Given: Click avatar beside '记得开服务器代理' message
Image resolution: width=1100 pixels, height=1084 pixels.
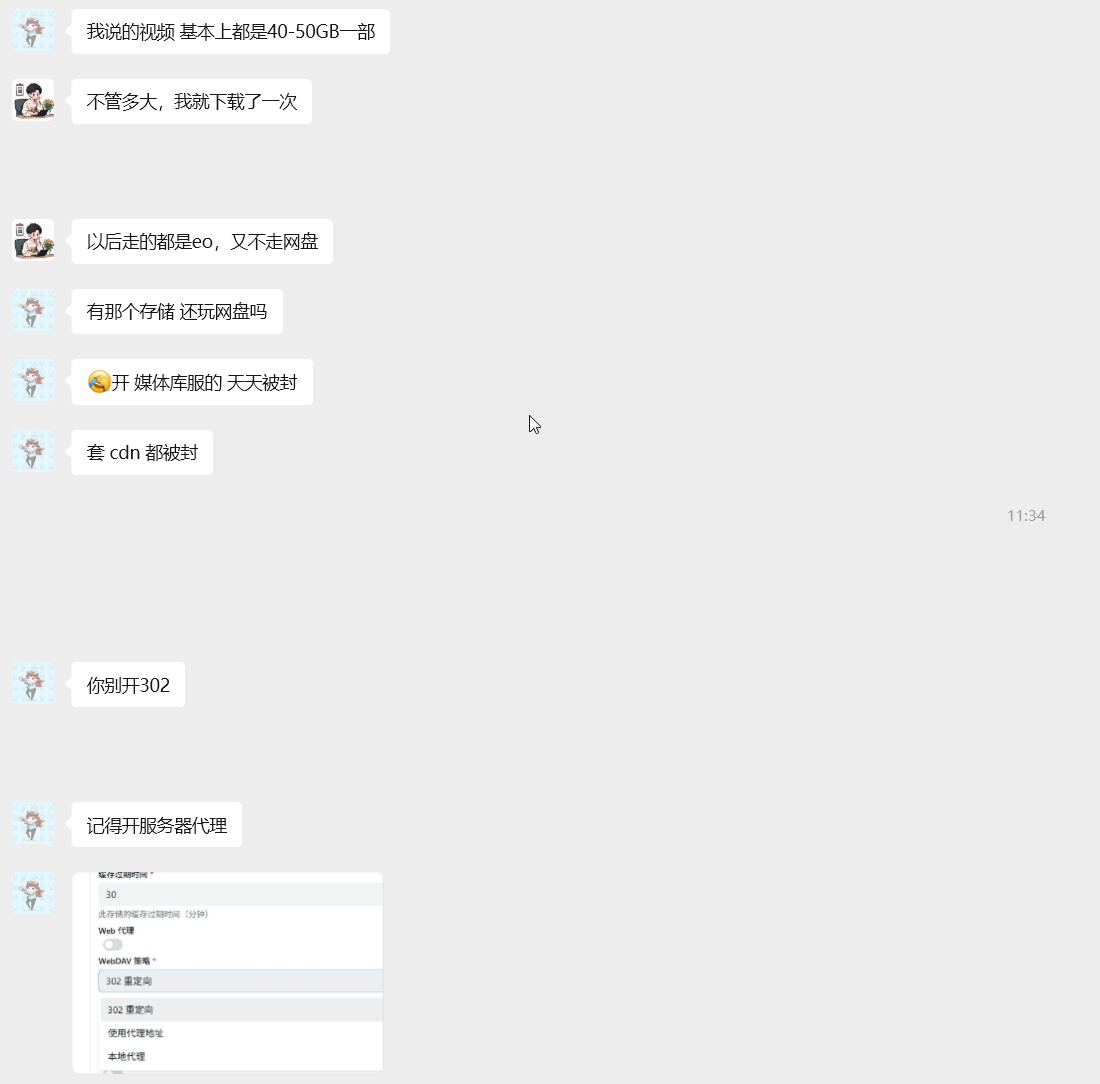Looking at the screenshot, I should 33,824.
